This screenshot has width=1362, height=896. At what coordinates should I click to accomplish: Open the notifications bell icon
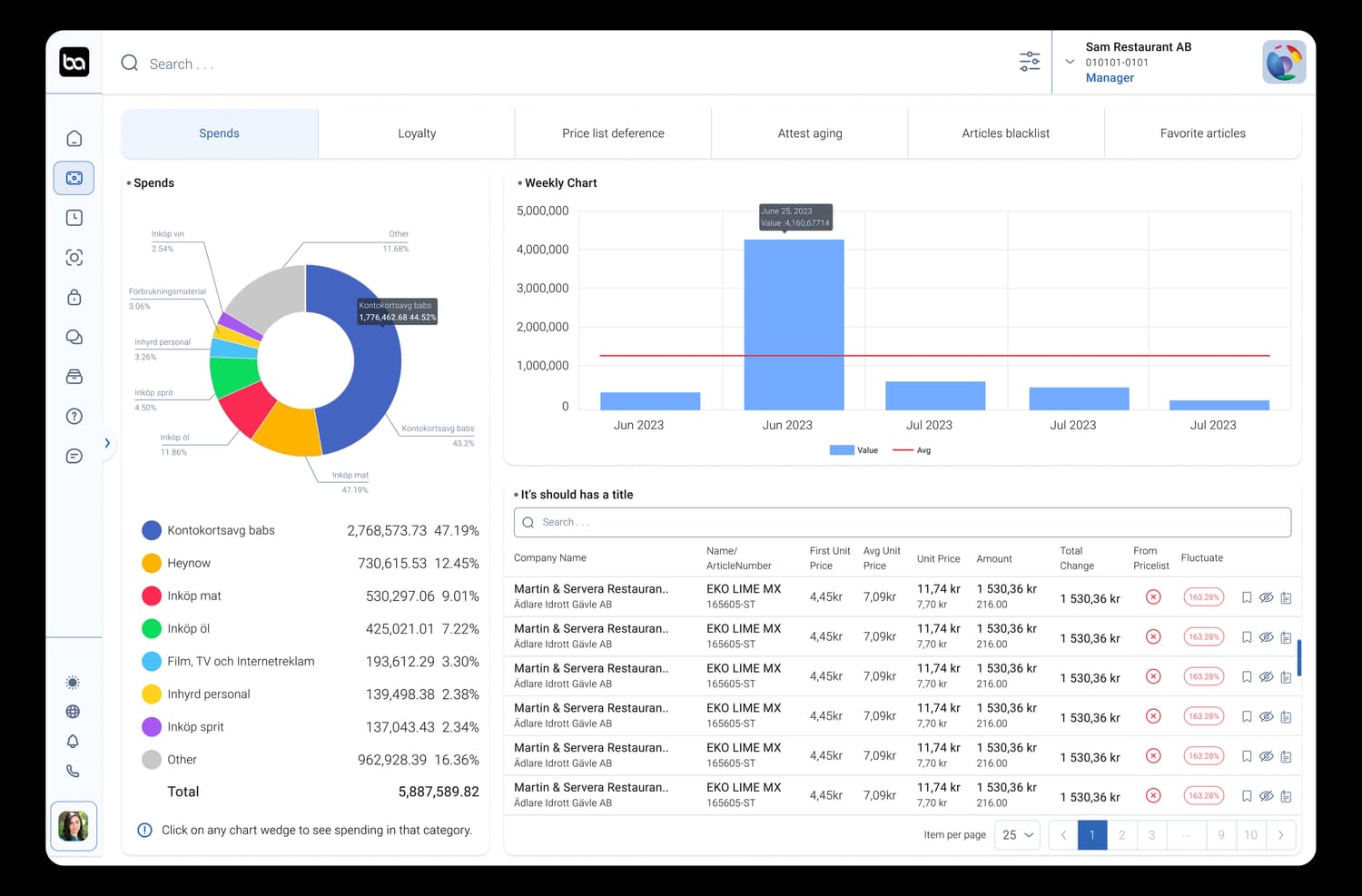coord(73,741)
